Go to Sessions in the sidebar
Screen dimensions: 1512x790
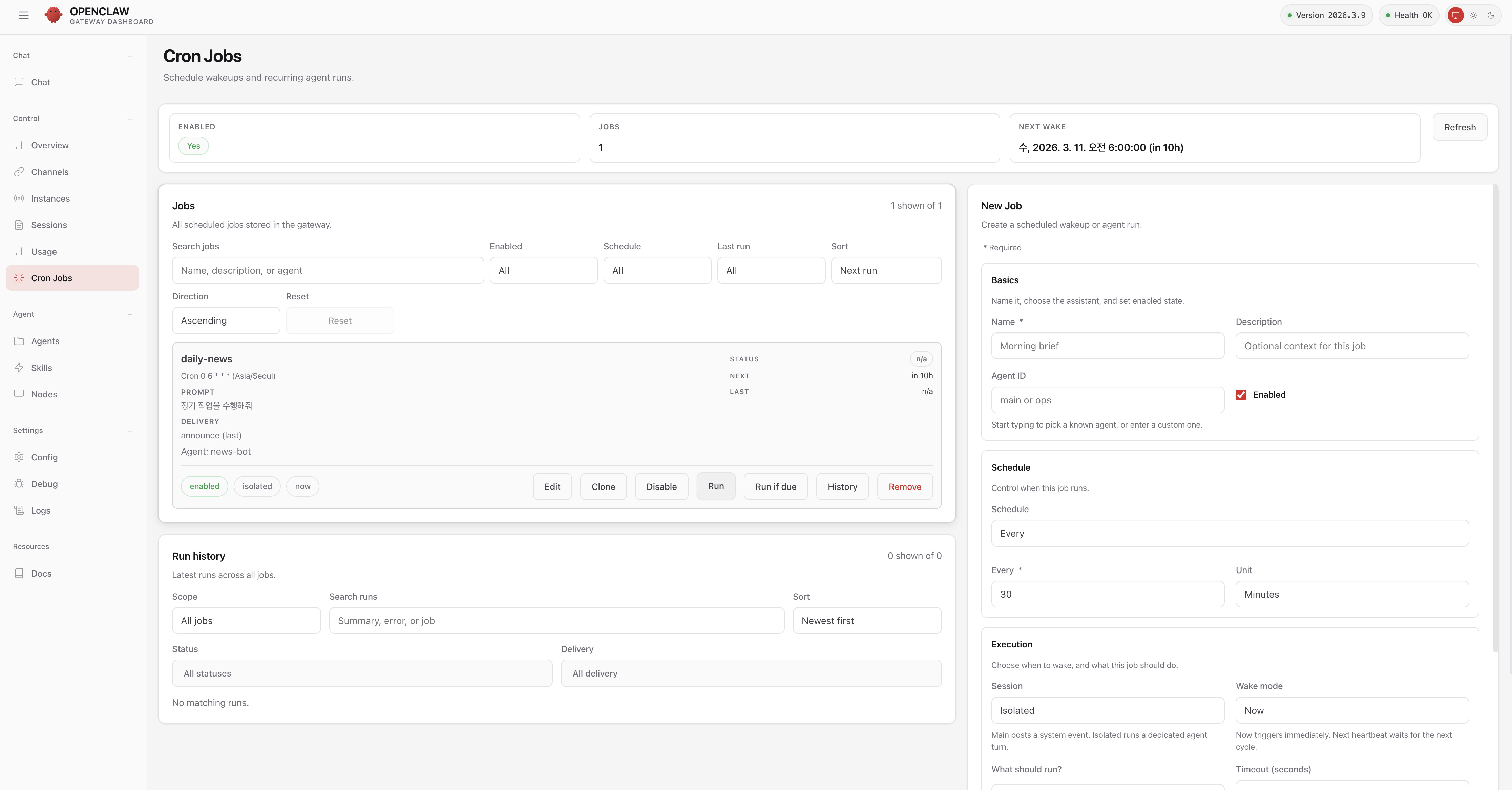[x=49, y=225]
